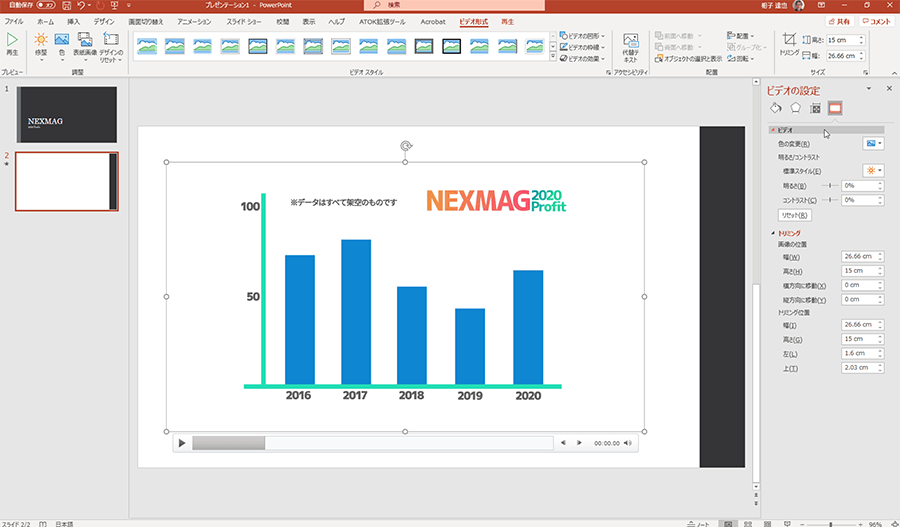Expand the video styles gallery more button

[553, 57]
